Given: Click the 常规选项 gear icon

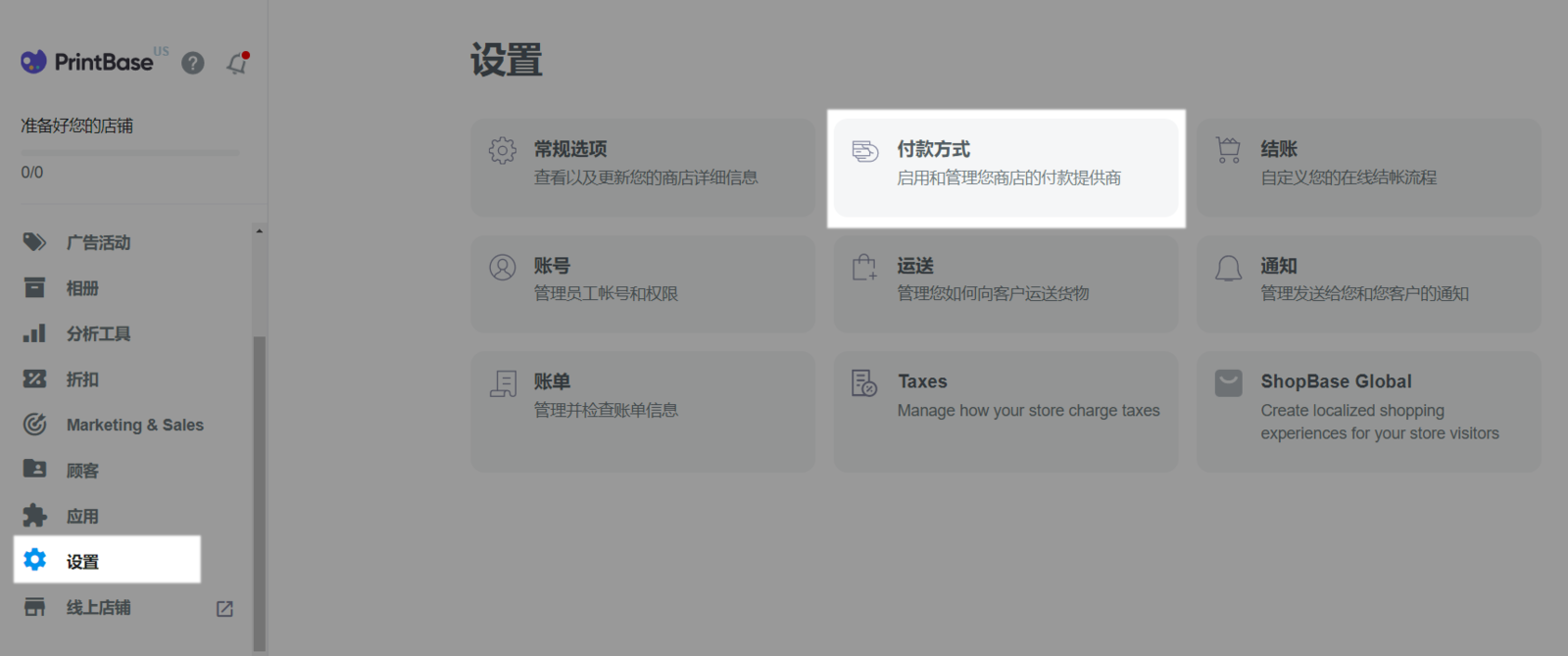Looking at the screenshot, I should click(x=503, y=150).
